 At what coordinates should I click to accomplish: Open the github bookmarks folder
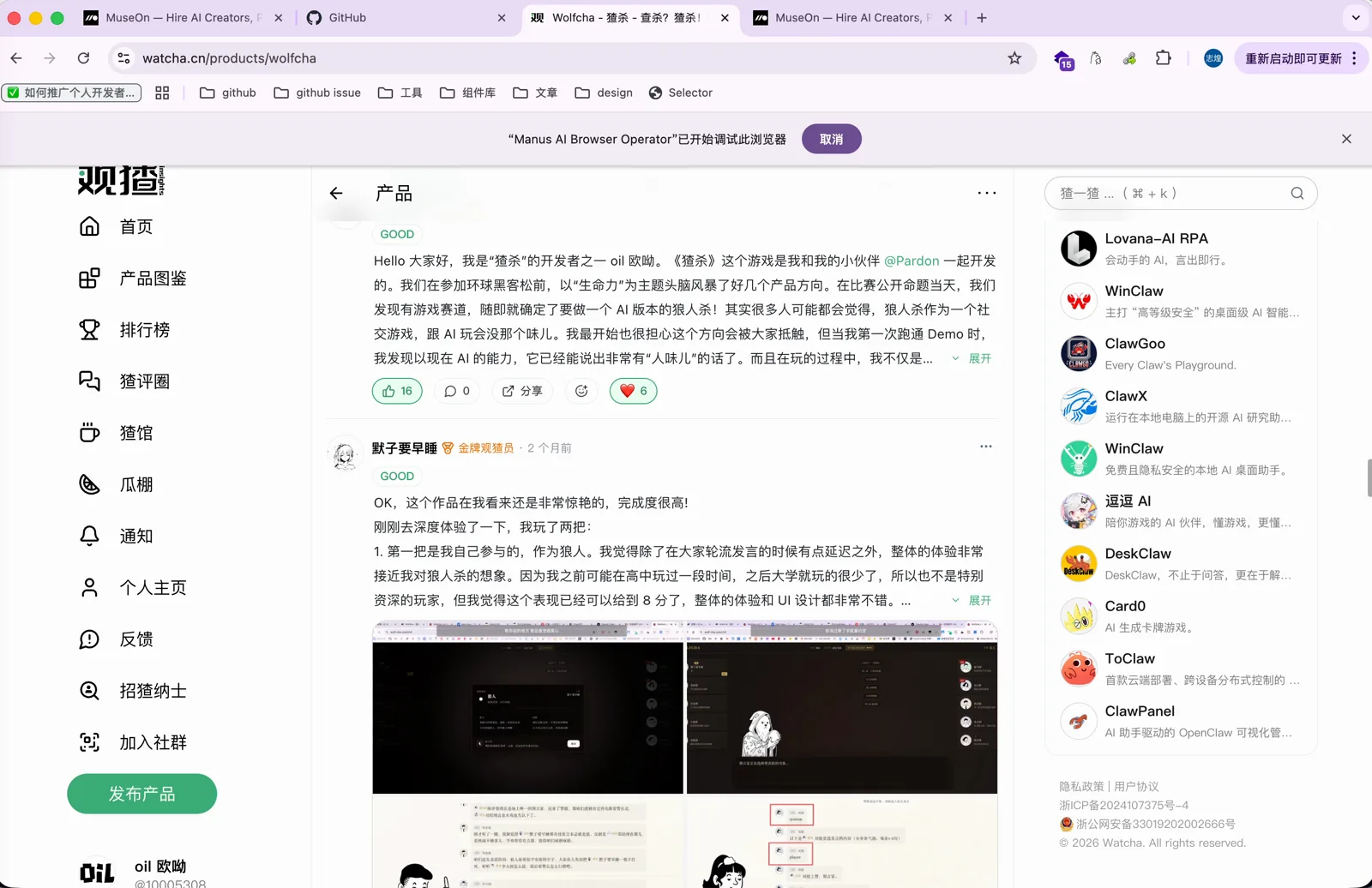(227, 93)
